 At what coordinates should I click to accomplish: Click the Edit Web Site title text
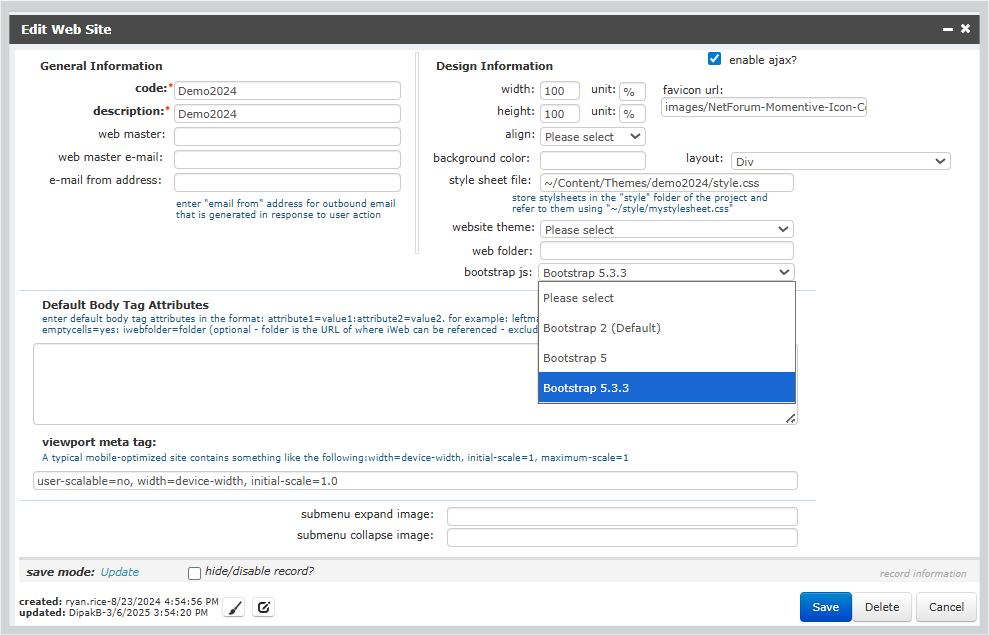(x=66, y=29)
